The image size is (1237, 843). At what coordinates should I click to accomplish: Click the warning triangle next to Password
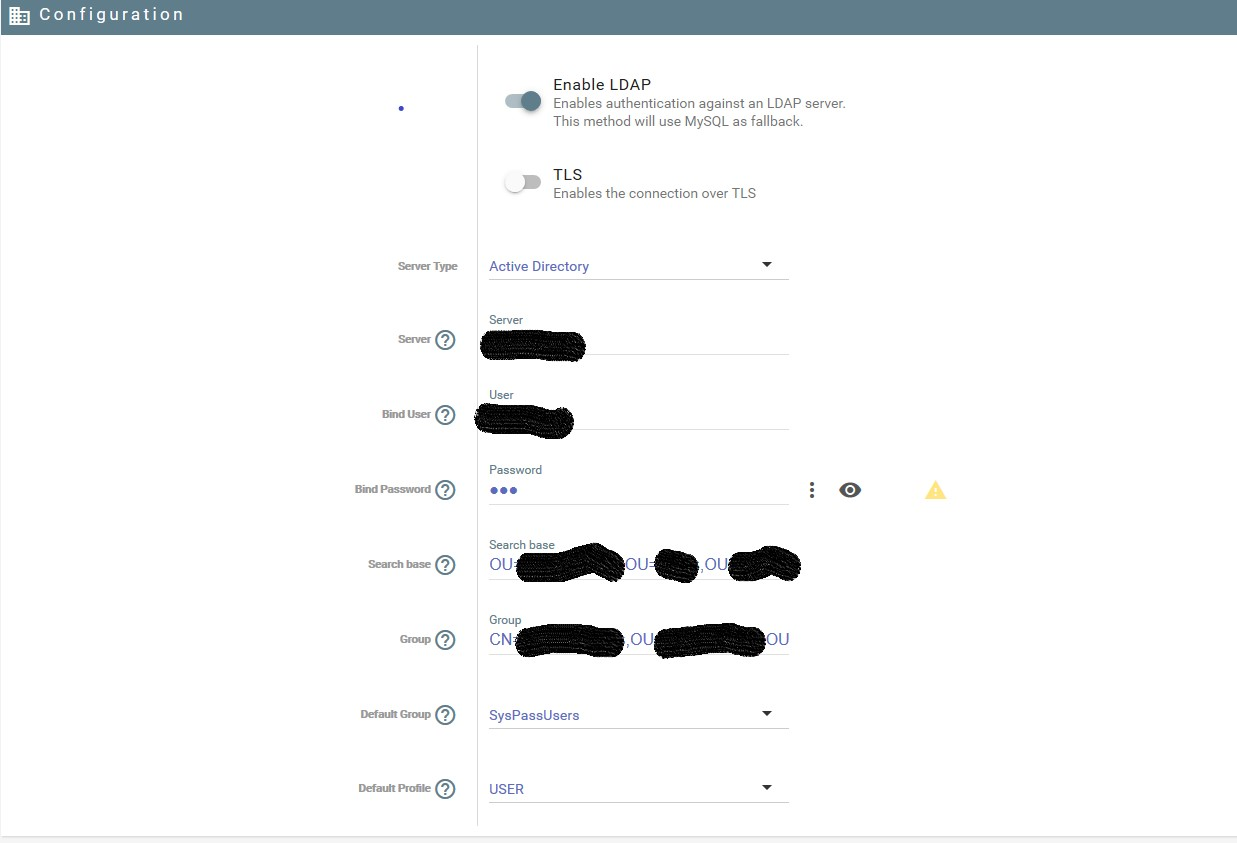pyautogui.click(x=934, y=489)
